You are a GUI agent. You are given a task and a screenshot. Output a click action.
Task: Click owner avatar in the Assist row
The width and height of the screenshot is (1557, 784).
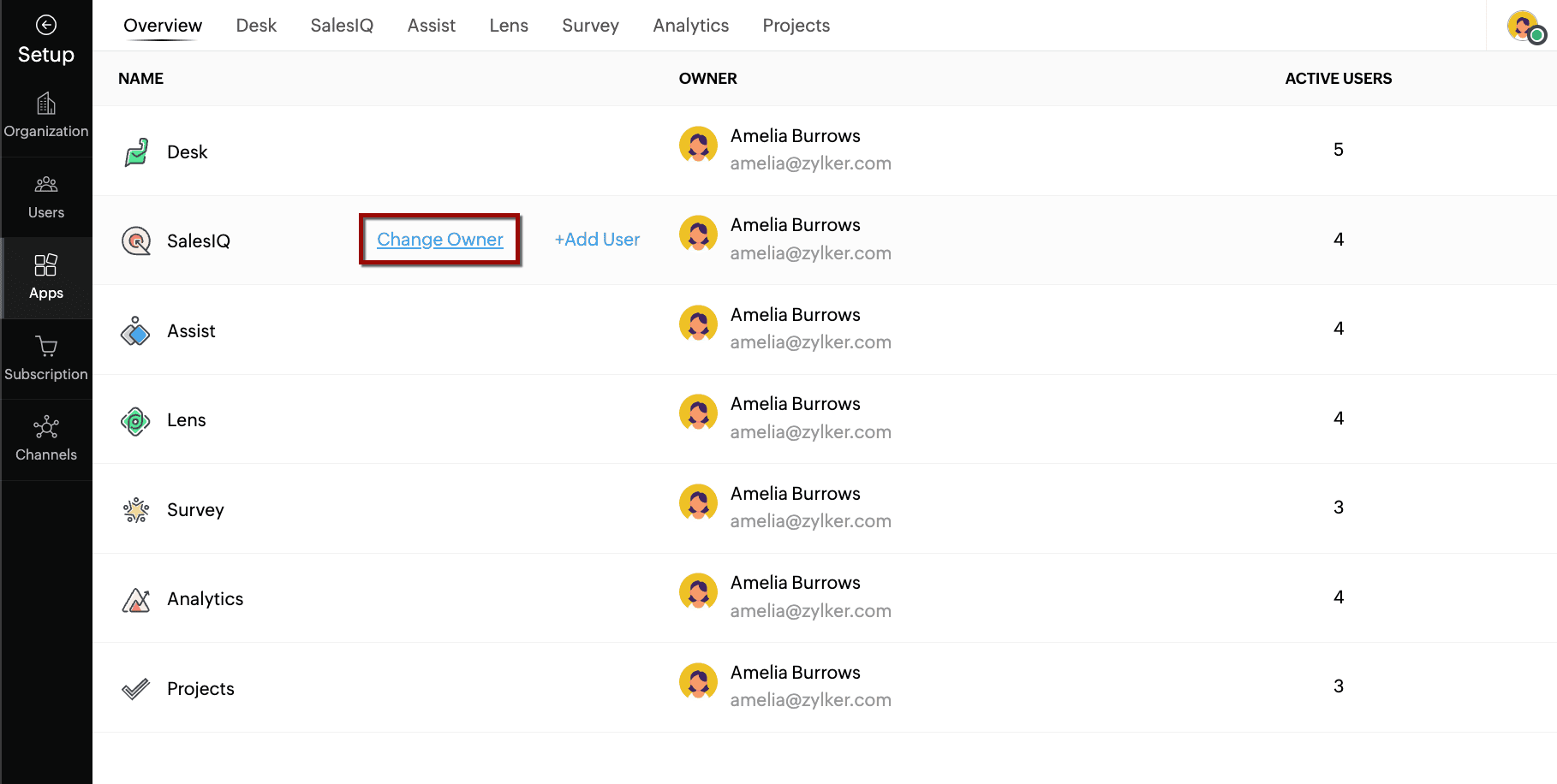tap(698, 324)
